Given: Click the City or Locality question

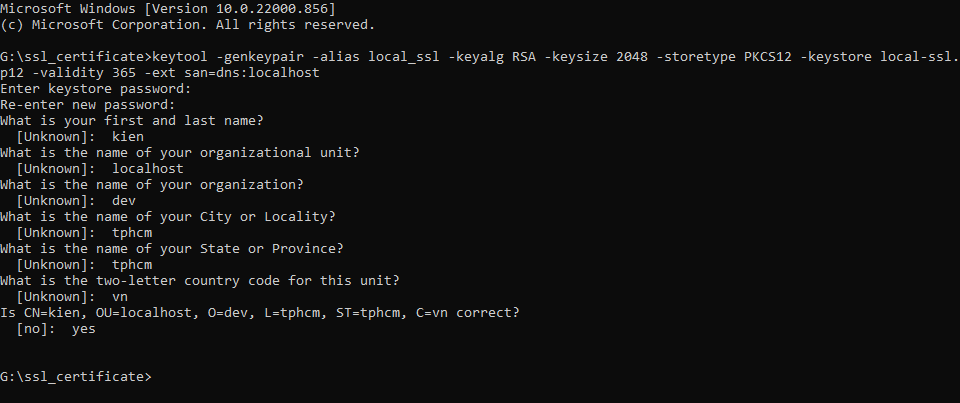Looking at the screenshot, I should pos(167,216).
